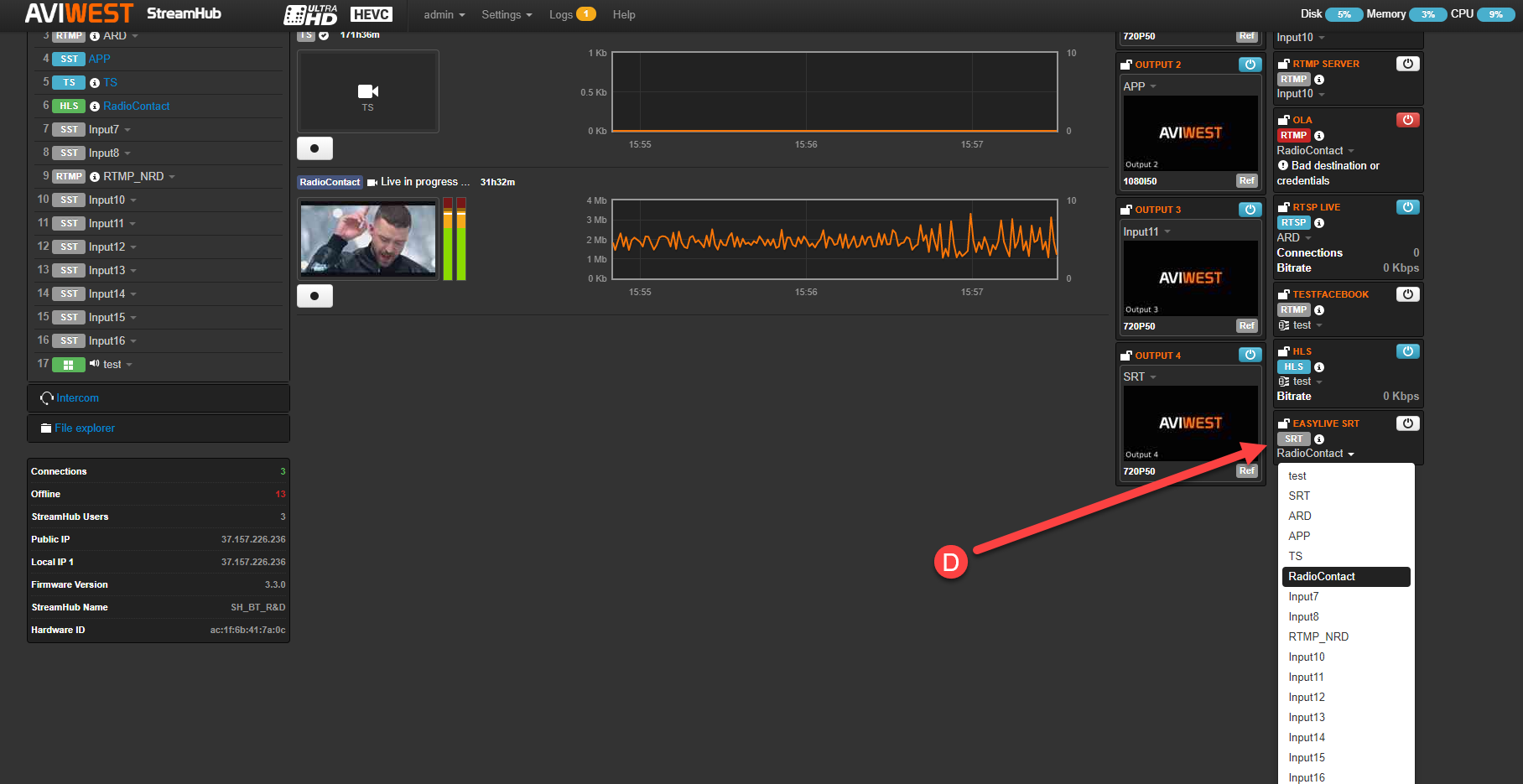Open OUTPUT 3 source dropdown showing Input11
Viewport: 1523px width, 784px height.
pyautogui.click(x=1146, y=232)
